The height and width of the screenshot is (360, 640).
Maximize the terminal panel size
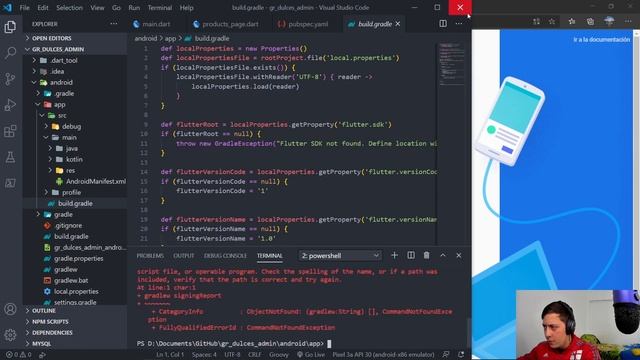(x=443, y=256)
